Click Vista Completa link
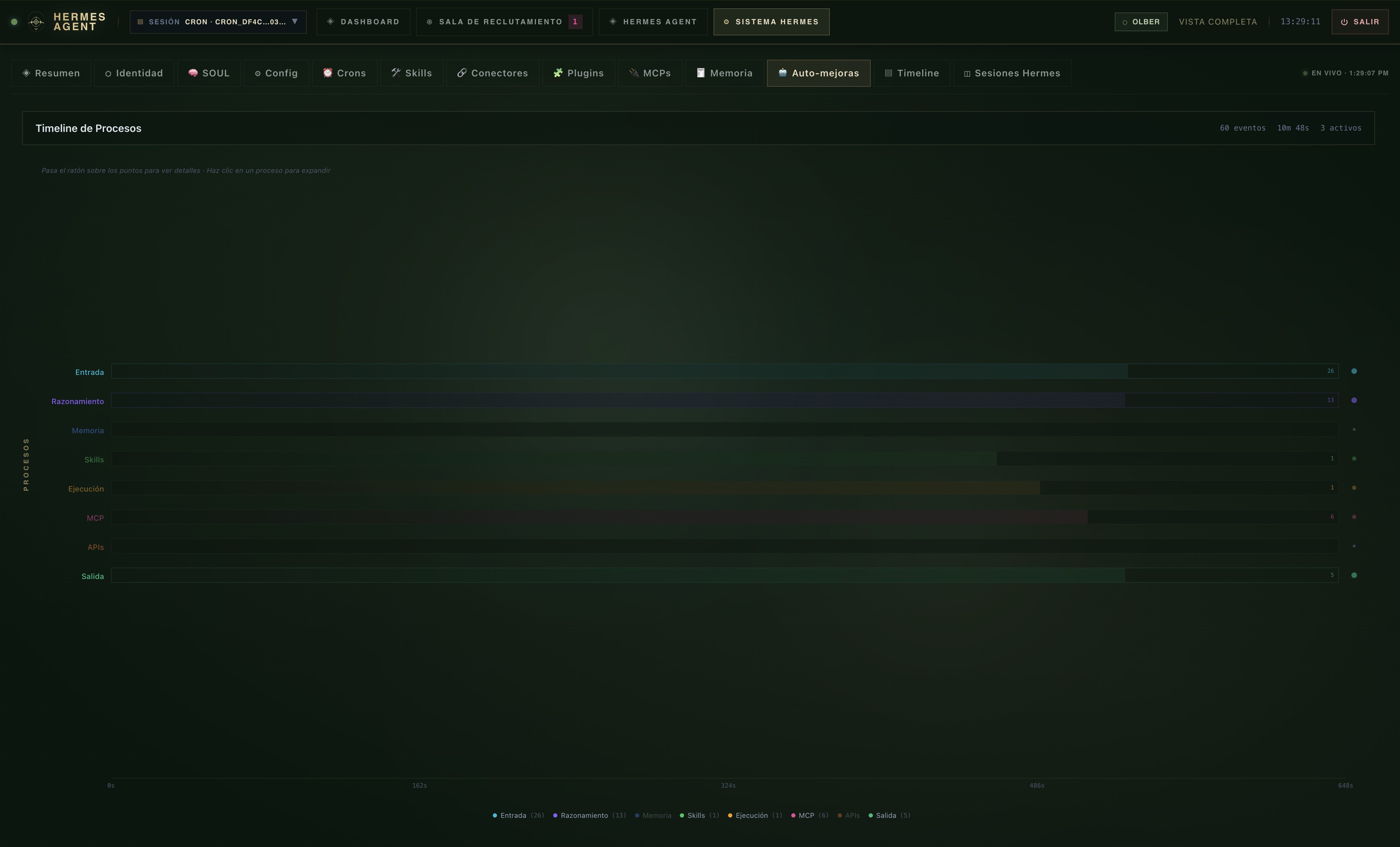The image size is (1400, 847). pos(1217,22)
